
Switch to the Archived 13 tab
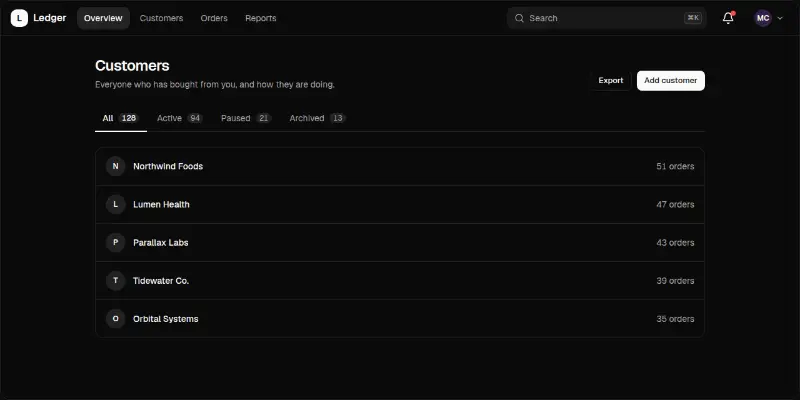(317, 118)
